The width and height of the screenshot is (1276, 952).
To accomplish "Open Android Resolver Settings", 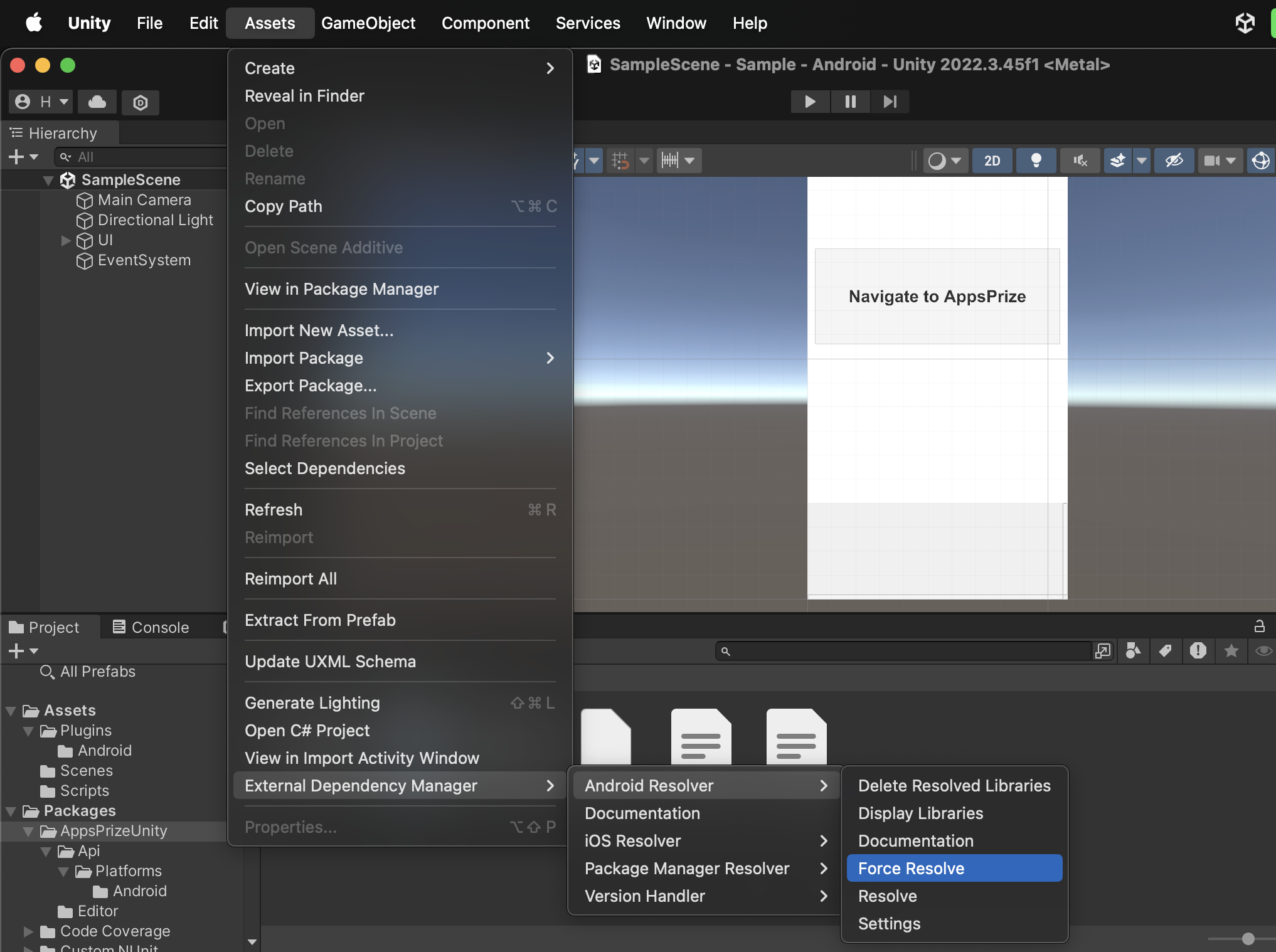I will (x=954, y=924).
